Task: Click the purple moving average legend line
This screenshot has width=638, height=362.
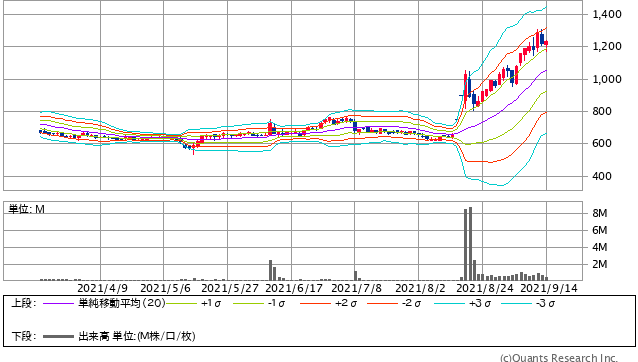Action: (58, 303)
